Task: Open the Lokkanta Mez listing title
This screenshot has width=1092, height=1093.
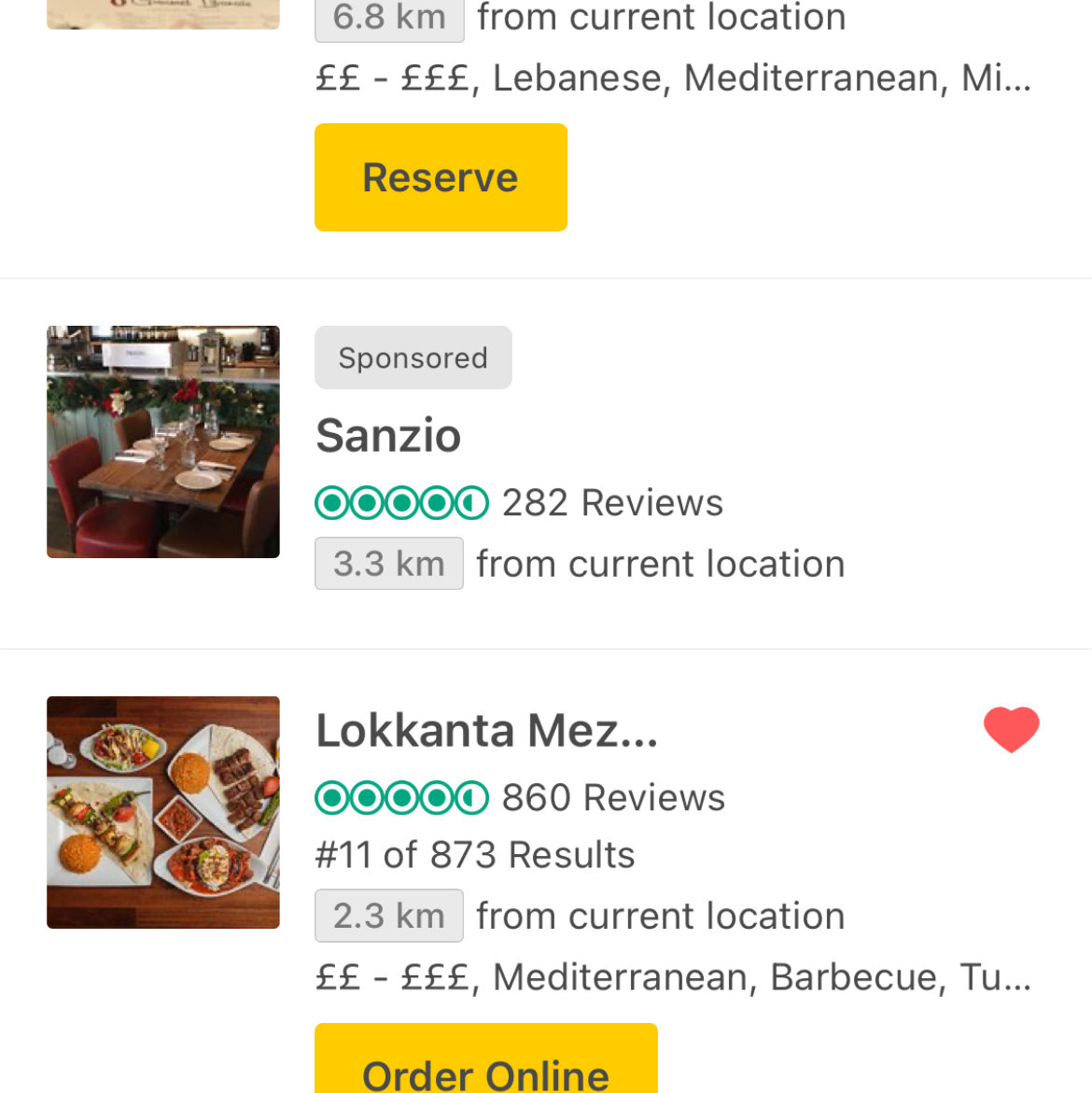Action: [x=486, y=731]
